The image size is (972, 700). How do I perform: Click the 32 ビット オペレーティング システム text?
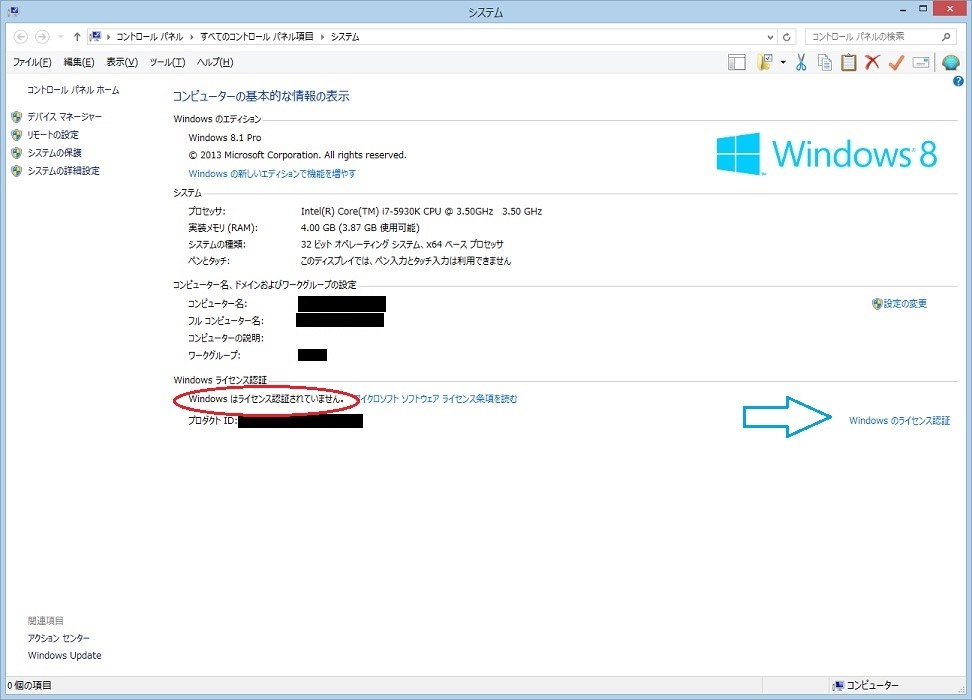pyautogui.click(x=402, y=244)
